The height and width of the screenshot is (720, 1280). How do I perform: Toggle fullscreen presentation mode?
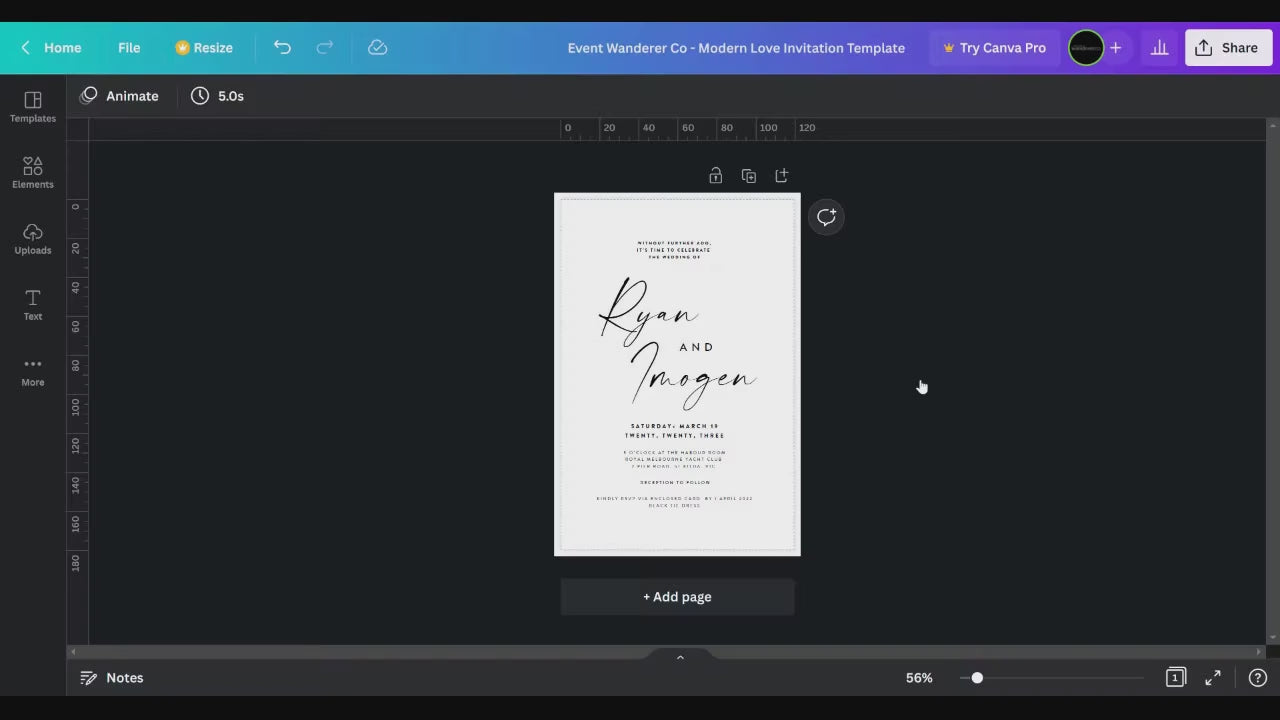coord(1212,678)
